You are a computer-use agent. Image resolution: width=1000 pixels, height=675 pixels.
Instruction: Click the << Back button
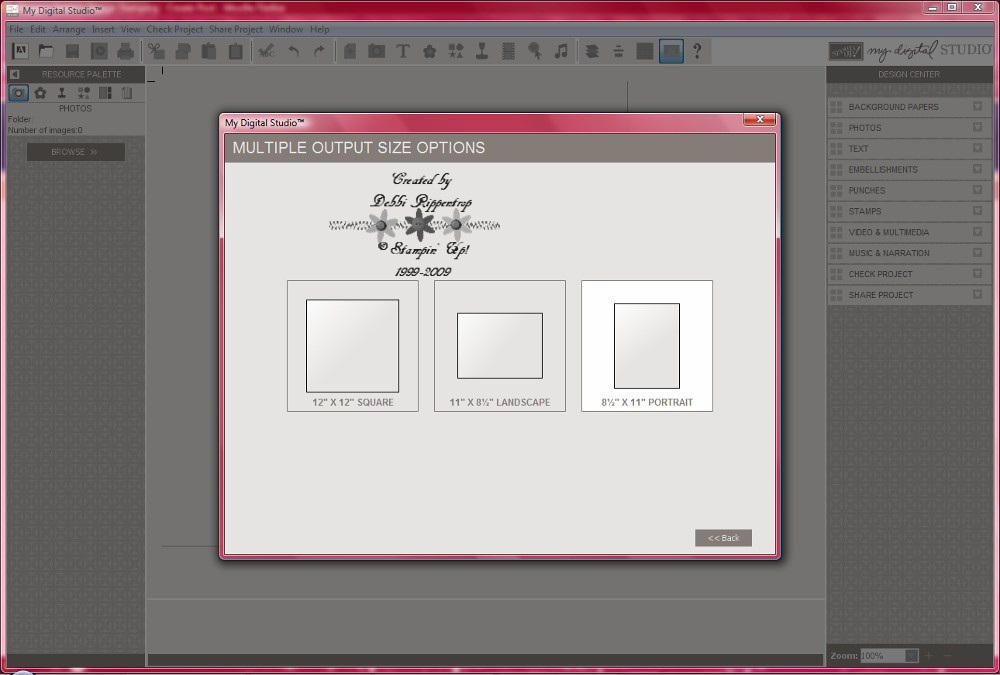tap(723, 538)
